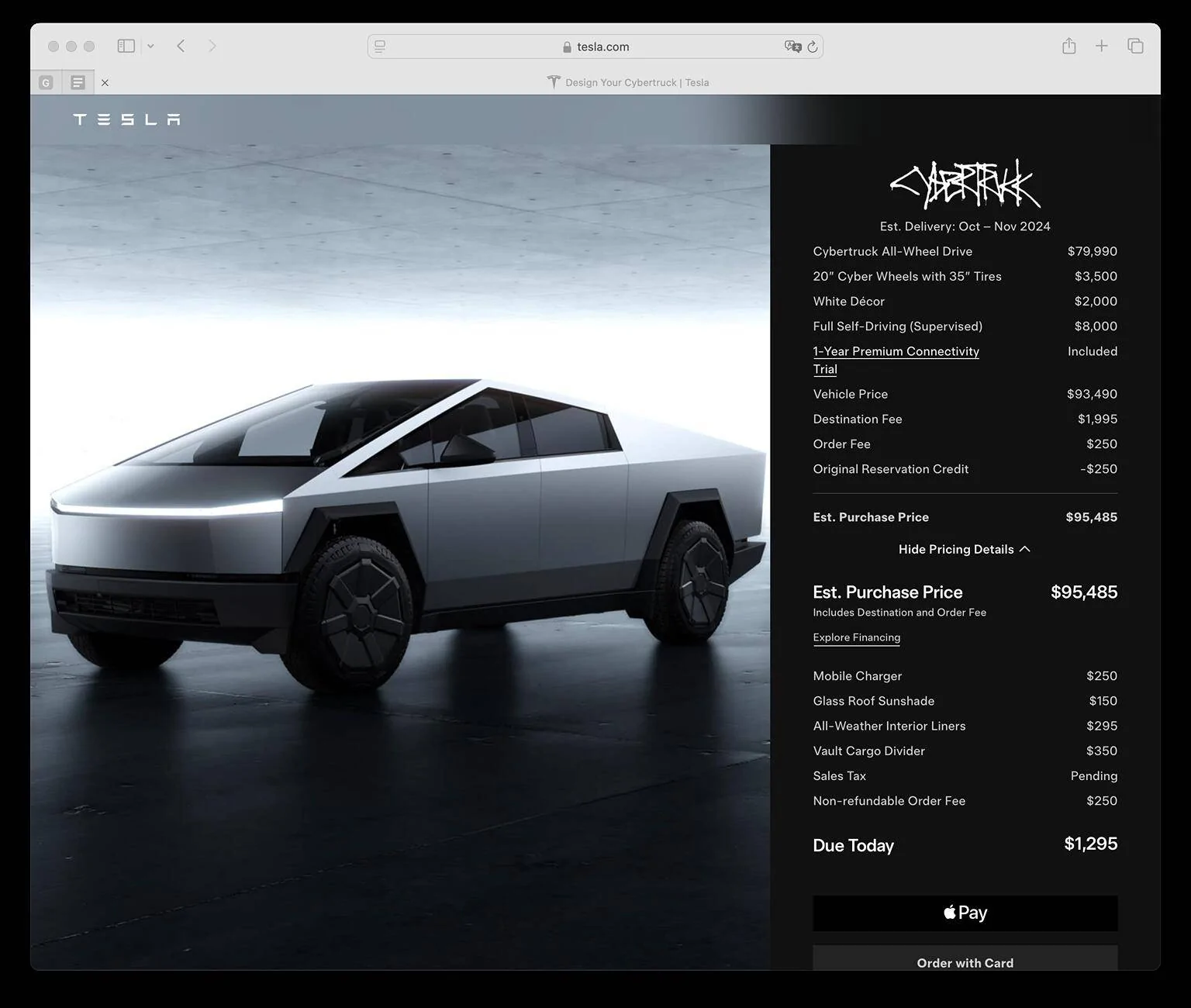Image resolution: width=1191 pixels, height=1008 pixels.
Task: Pay with the Apple Pay button
Action: coord(965,913)
